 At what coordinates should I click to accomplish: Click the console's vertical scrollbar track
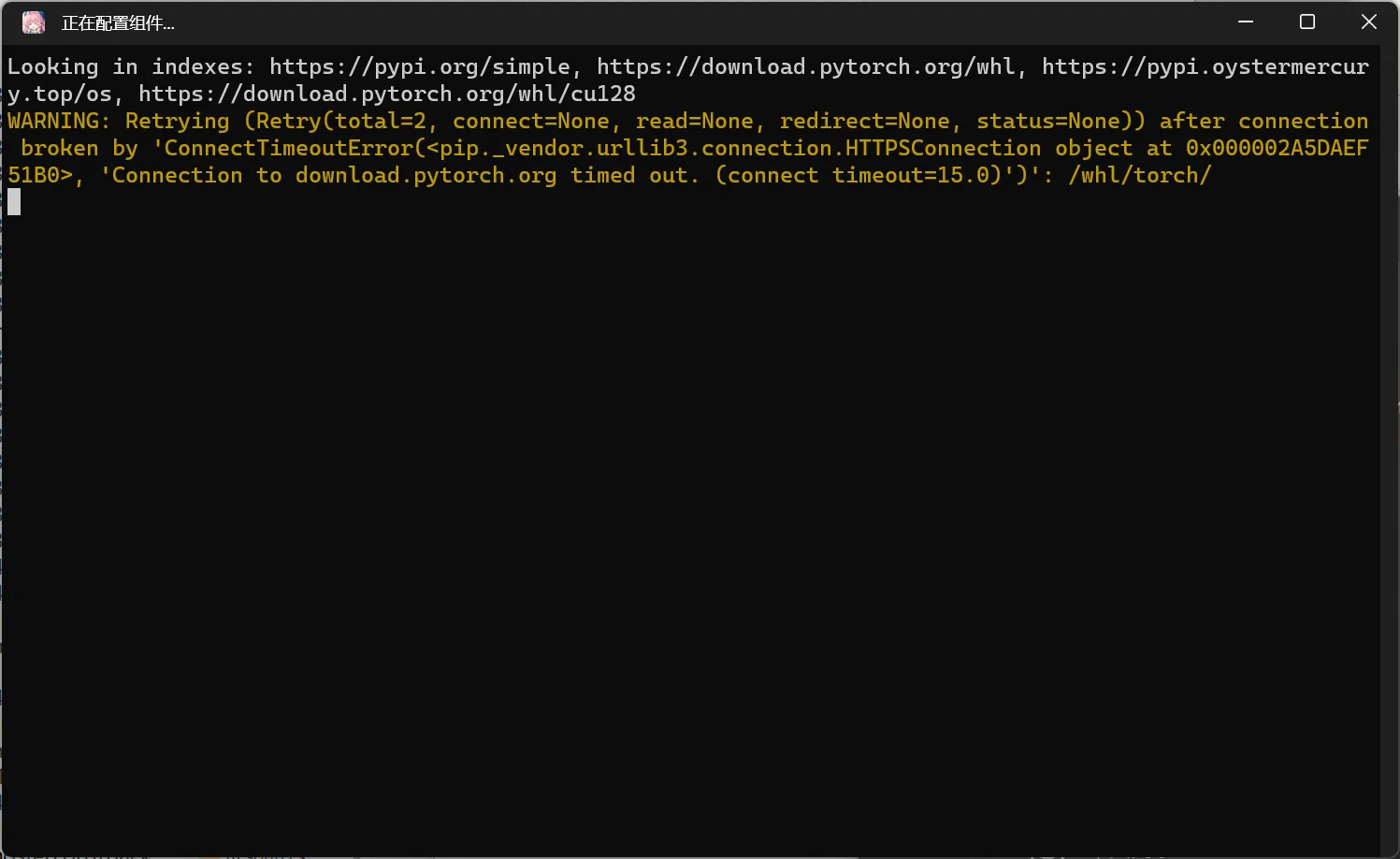pos(1390,449)
